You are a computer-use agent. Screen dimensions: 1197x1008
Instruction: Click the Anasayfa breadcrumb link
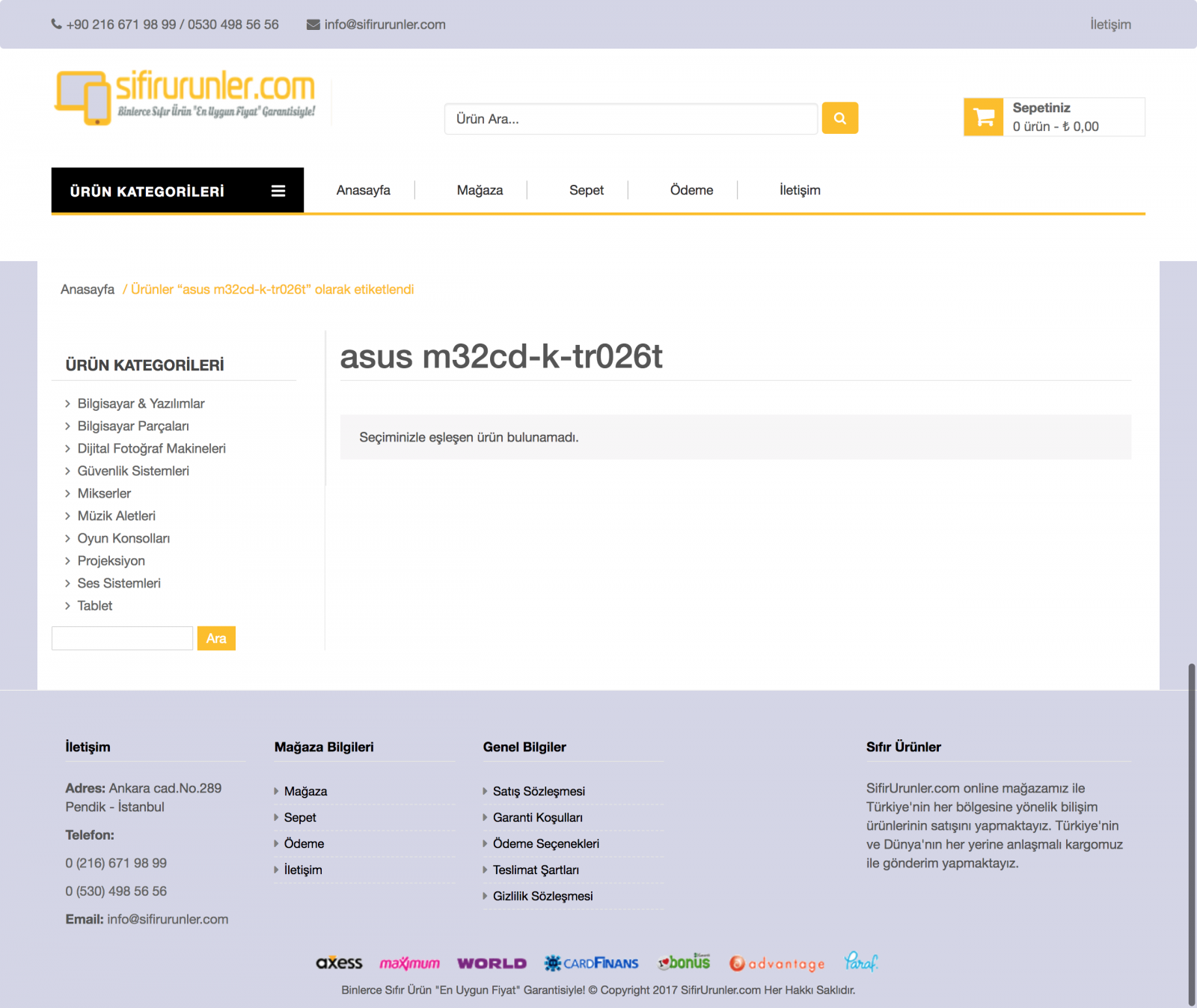click(88, 290)
